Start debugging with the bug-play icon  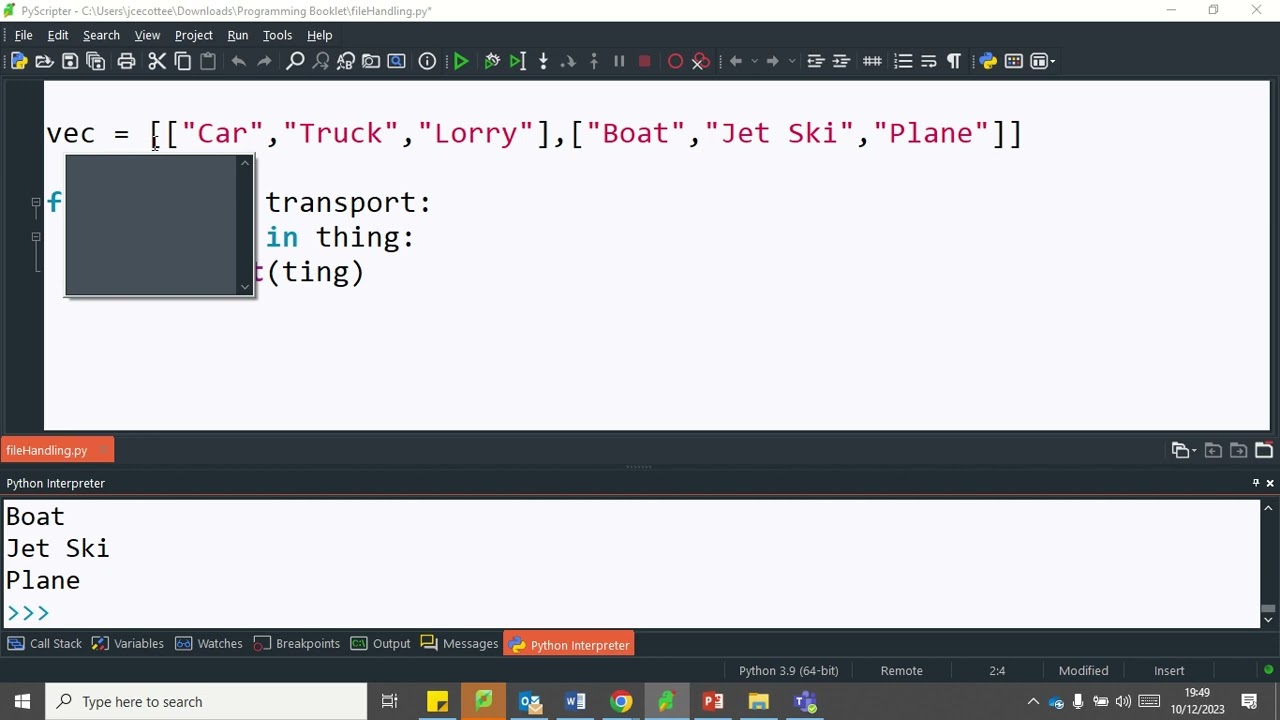pos(492,61)
